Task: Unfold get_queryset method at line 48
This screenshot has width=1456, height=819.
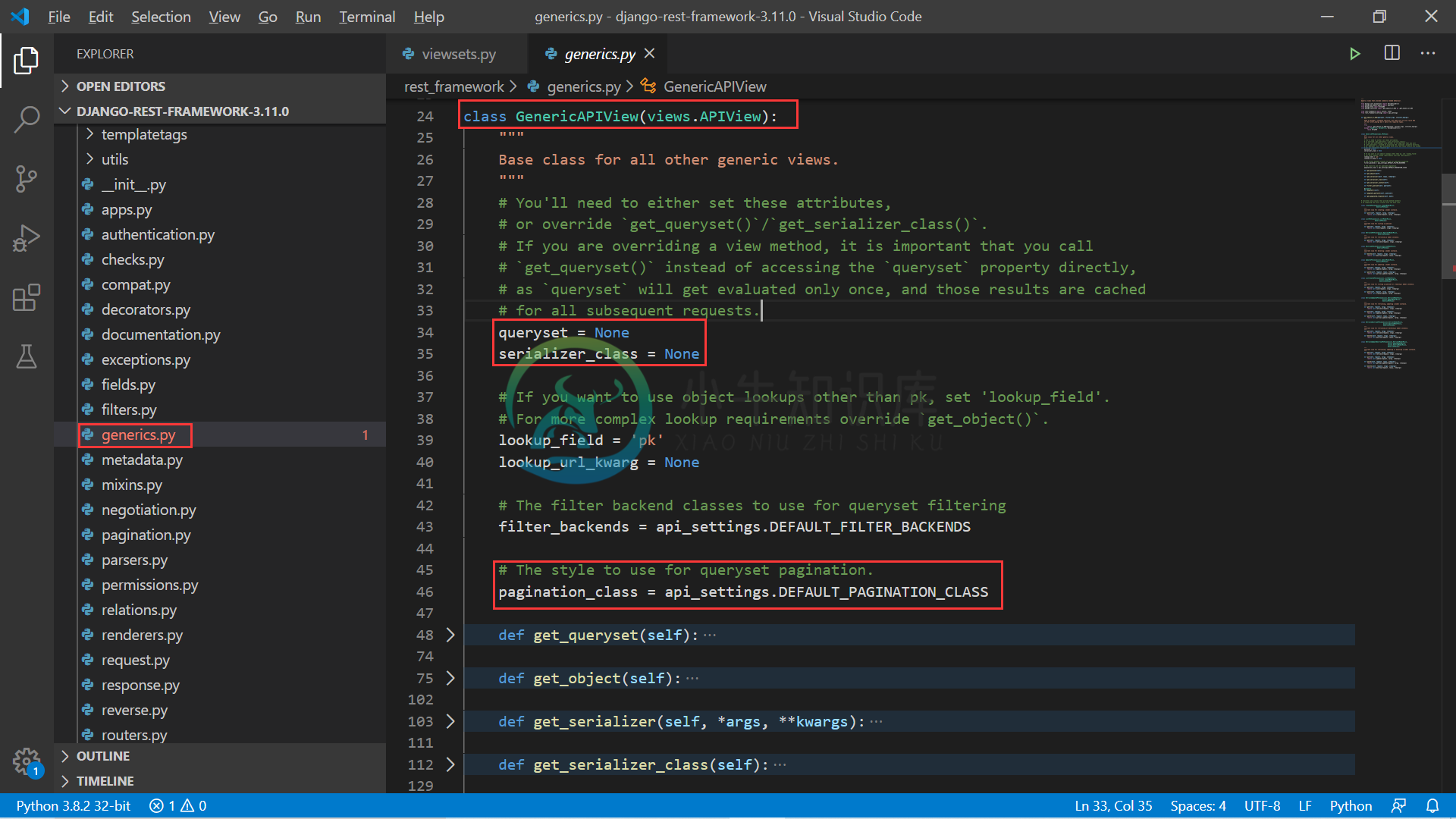Action: pos(450,635)
